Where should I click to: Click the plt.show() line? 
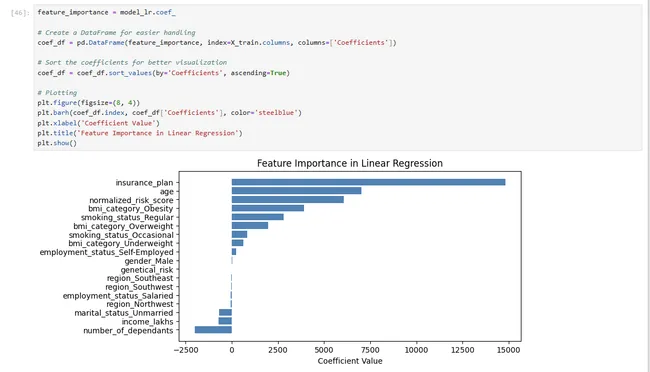point(57,143)
